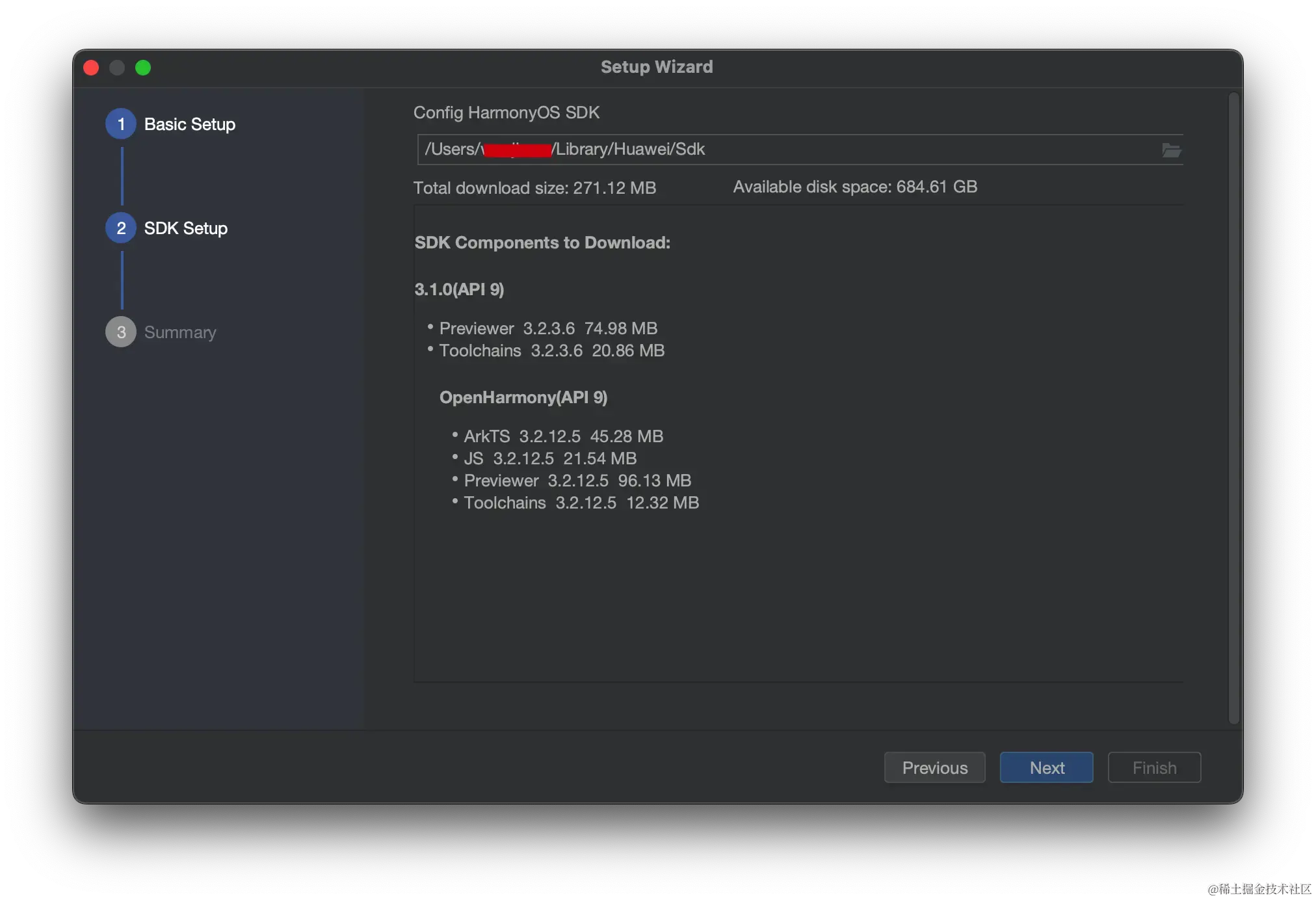
Task: Go back with the Previous button
Action: point(934,767)
